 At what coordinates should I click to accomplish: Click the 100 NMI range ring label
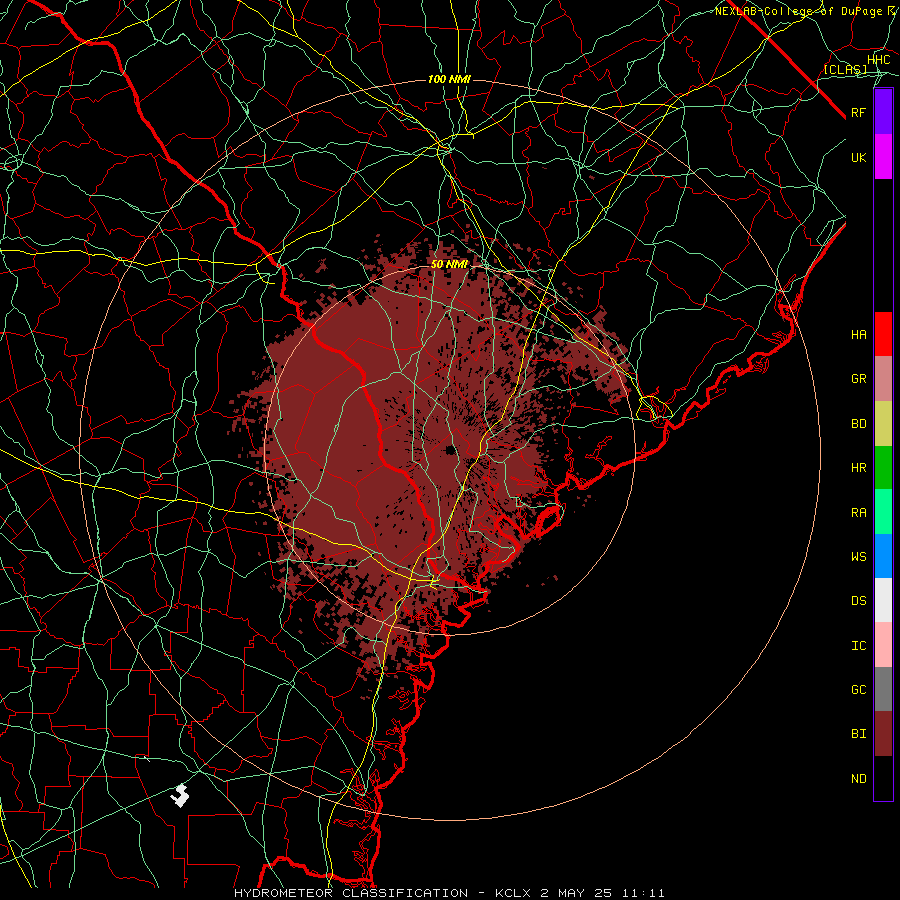[x=449, y=79]
